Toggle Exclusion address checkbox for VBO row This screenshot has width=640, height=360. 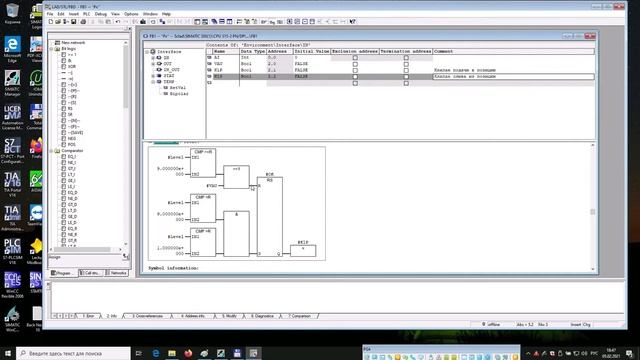click(x=355, y=64)
